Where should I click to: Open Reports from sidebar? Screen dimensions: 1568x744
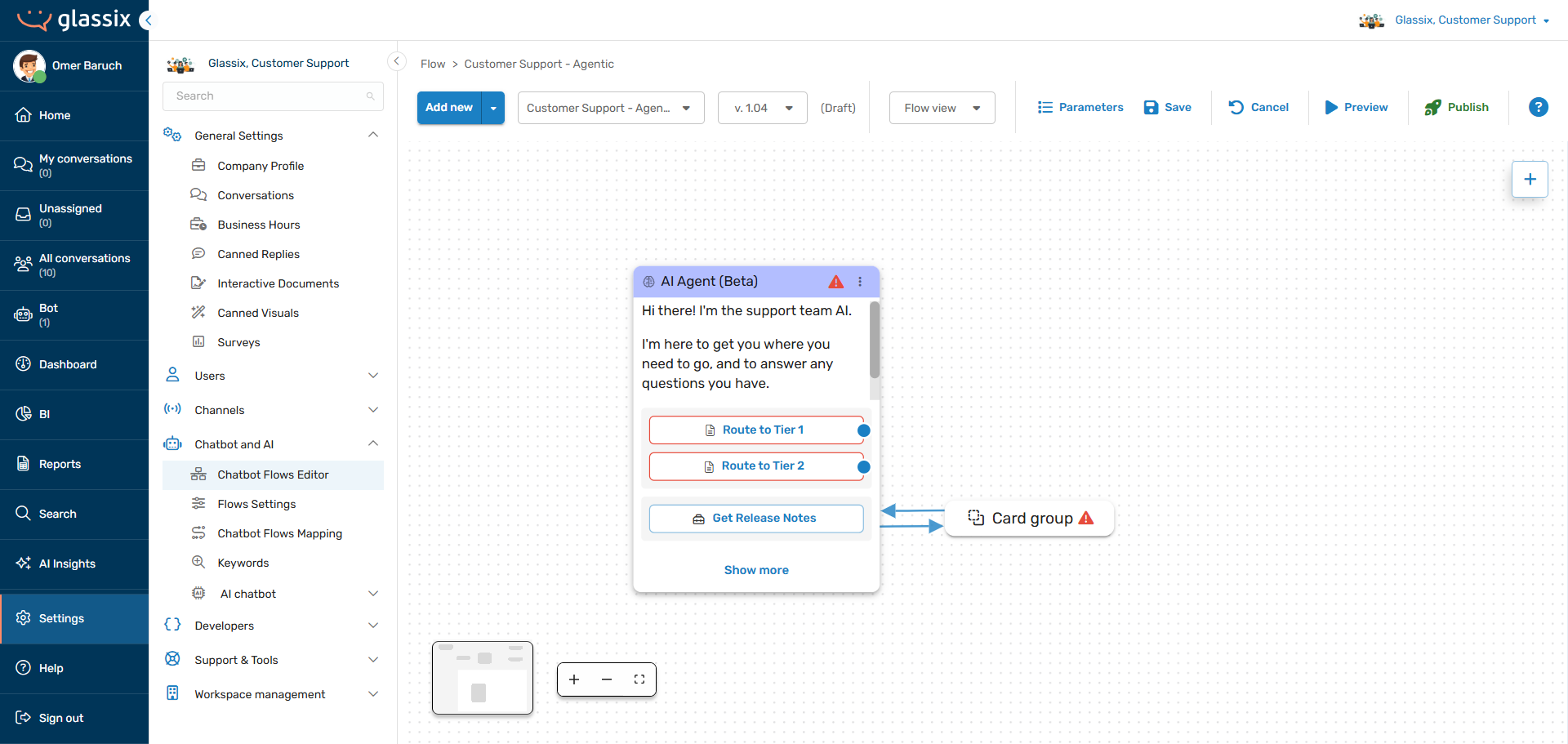click(x=74, y=464)
